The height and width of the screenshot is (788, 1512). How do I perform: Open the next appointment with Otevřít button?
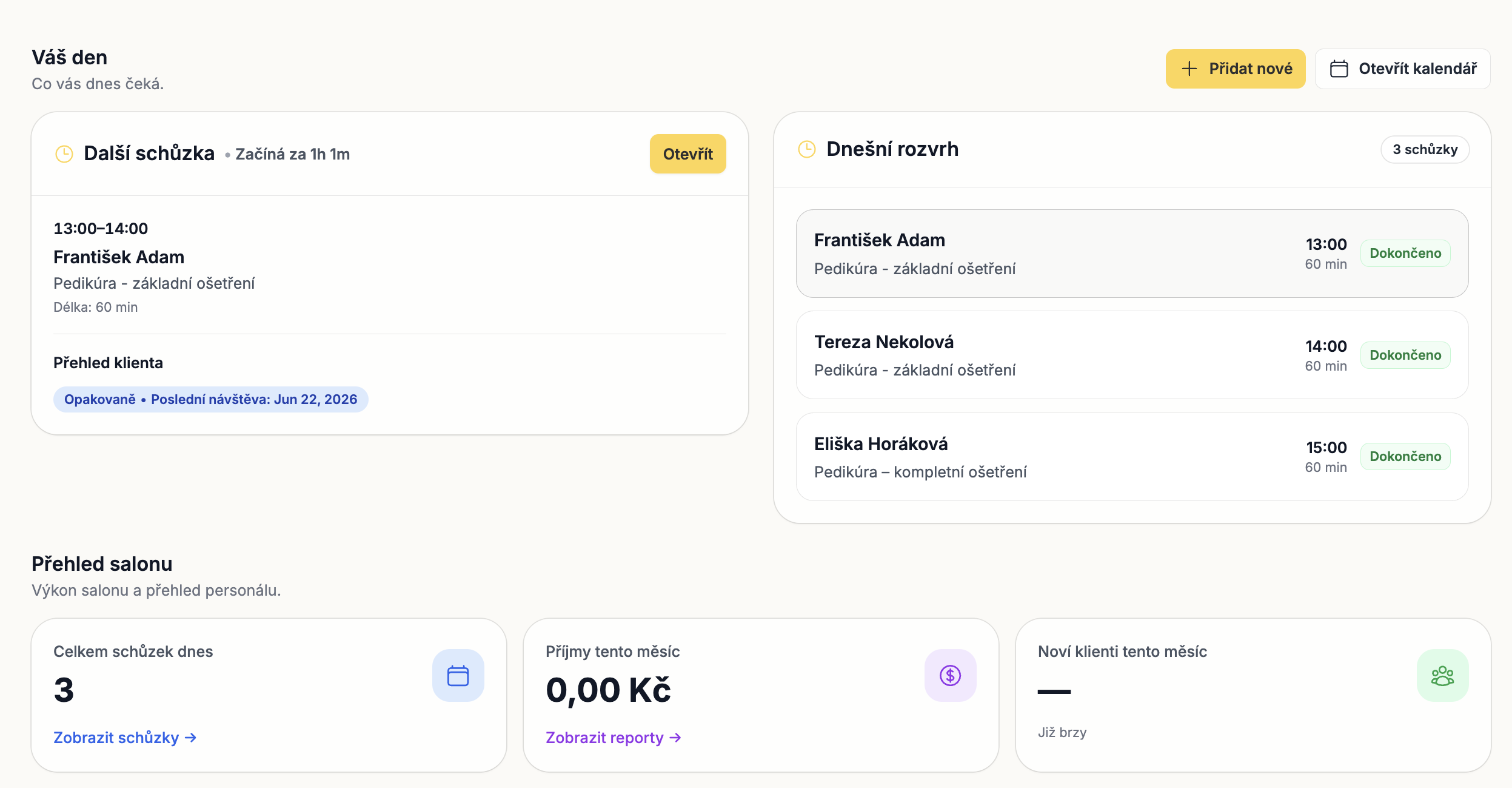[687, 154]
